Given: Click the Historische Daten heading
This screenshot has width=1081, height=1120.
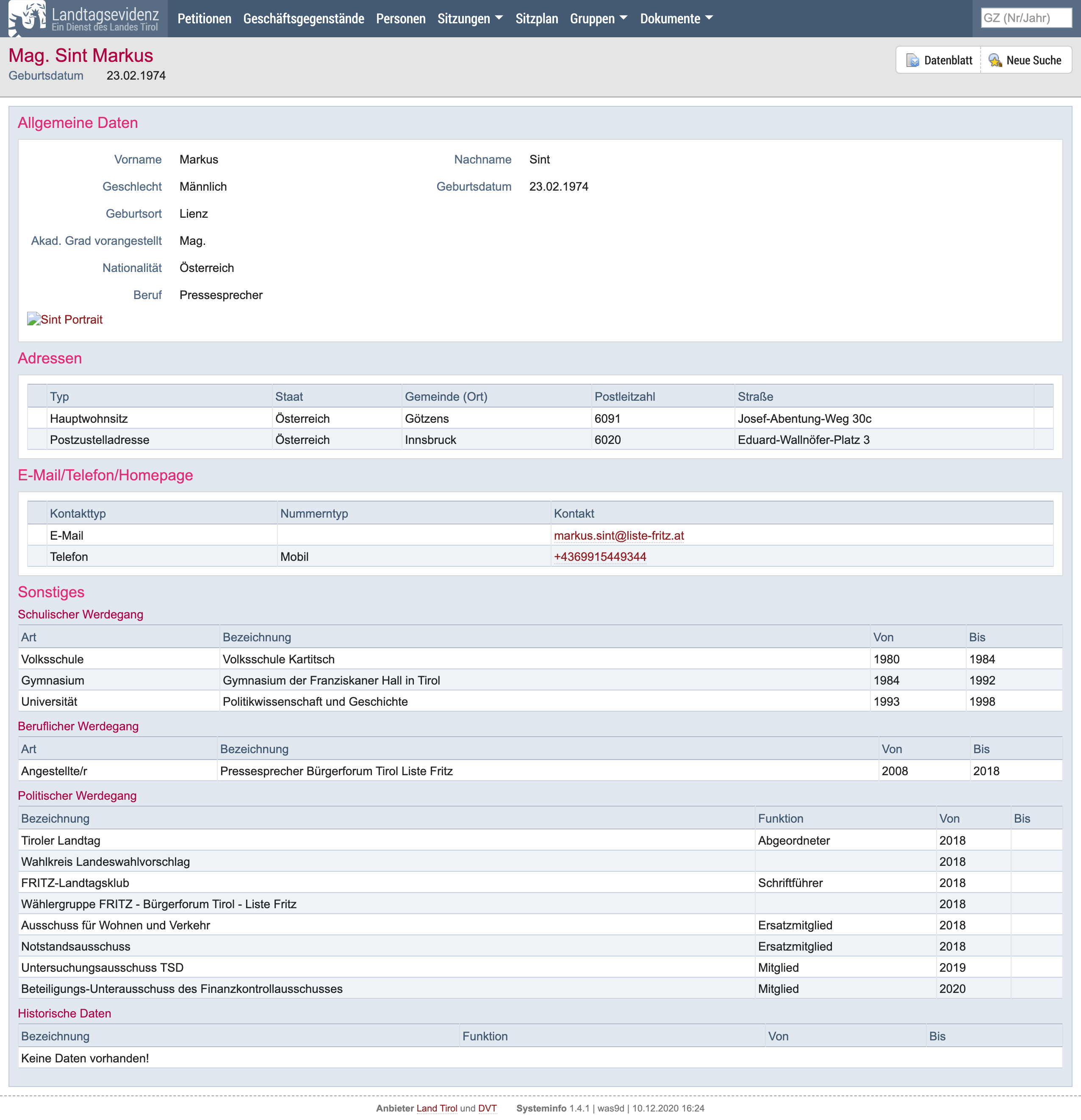Looking at the screenshot, I should (64, 1013).
